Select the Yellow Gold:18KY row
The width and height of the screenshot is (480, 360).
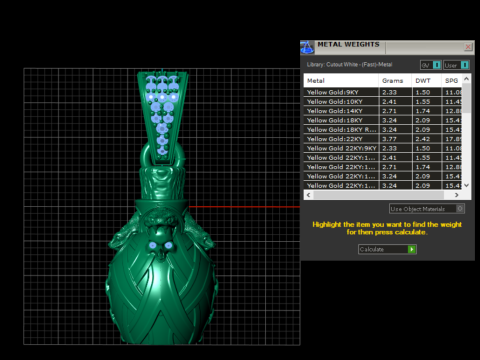[383, 120]
